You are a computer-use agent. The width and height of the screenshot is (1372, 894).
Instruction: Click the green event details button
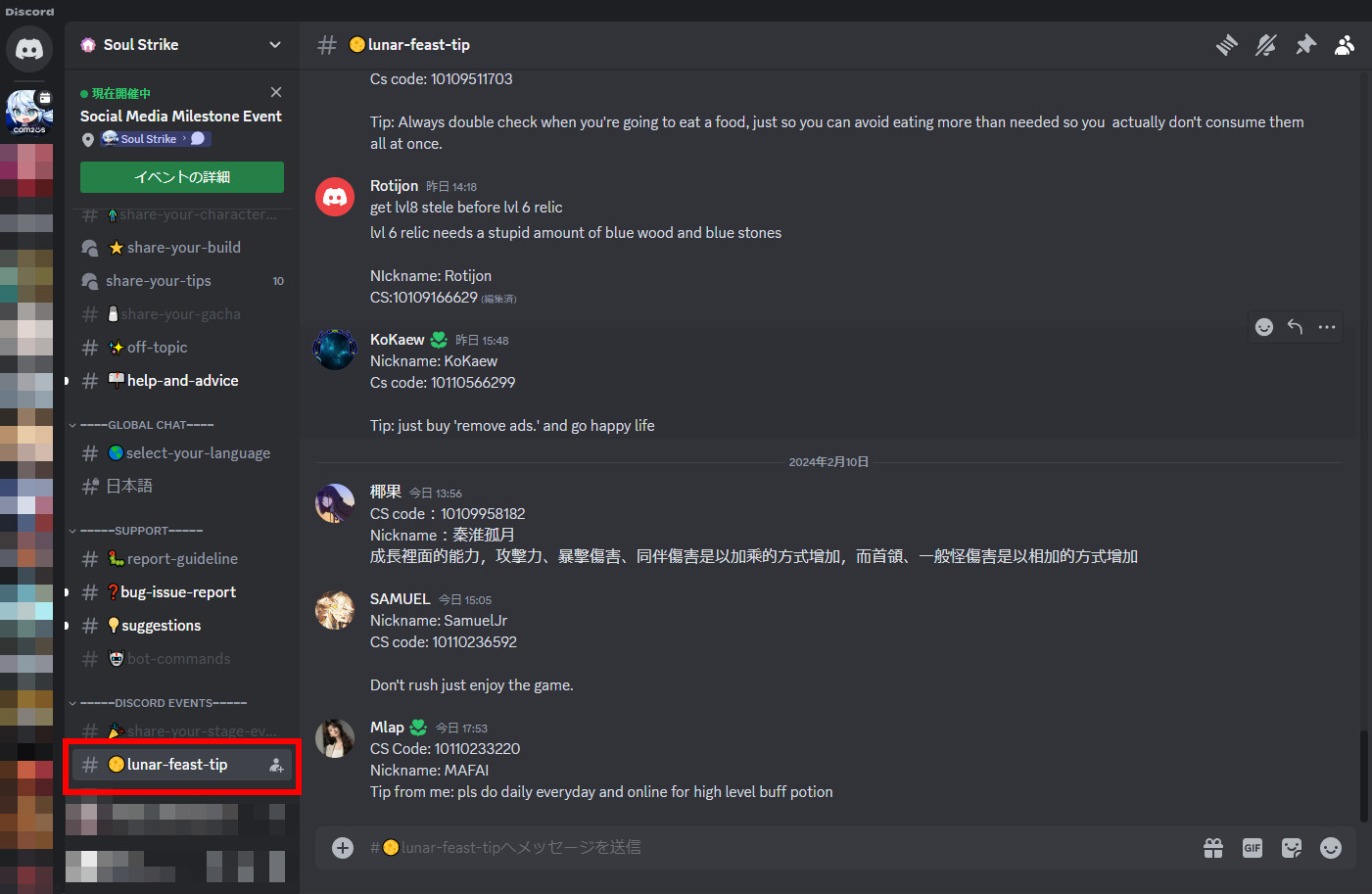182,177
